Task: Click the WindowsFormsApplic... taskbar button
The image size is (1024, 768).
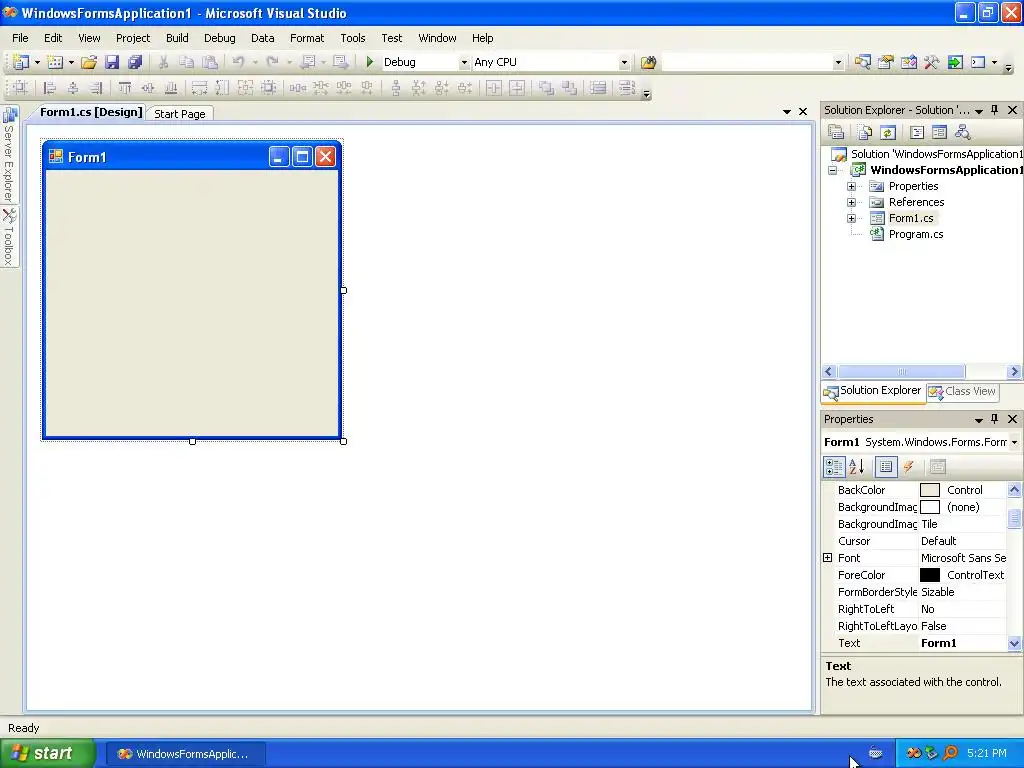Action: click(185, 754)
